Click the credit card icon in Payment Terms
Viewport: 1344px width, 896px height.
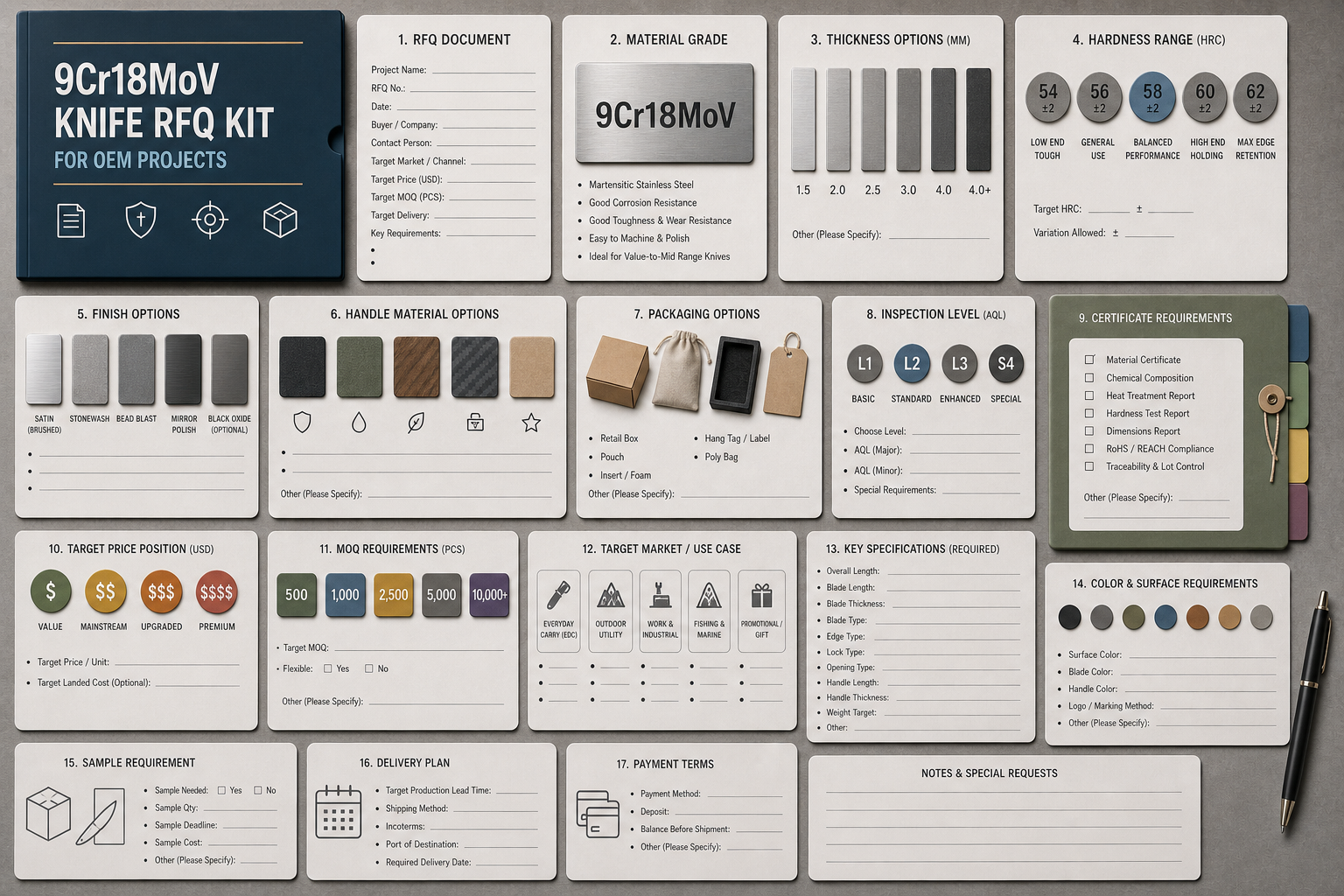(598, 814)
